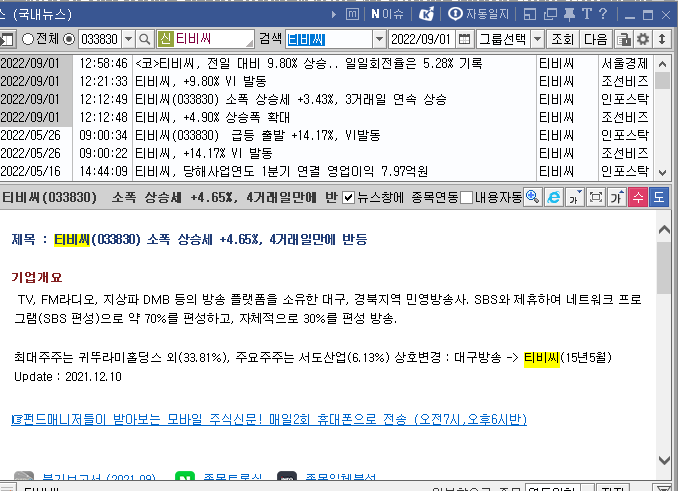Open the calendar date picker icon
This screenshot has width=678, height=491.
click(464, 39)
